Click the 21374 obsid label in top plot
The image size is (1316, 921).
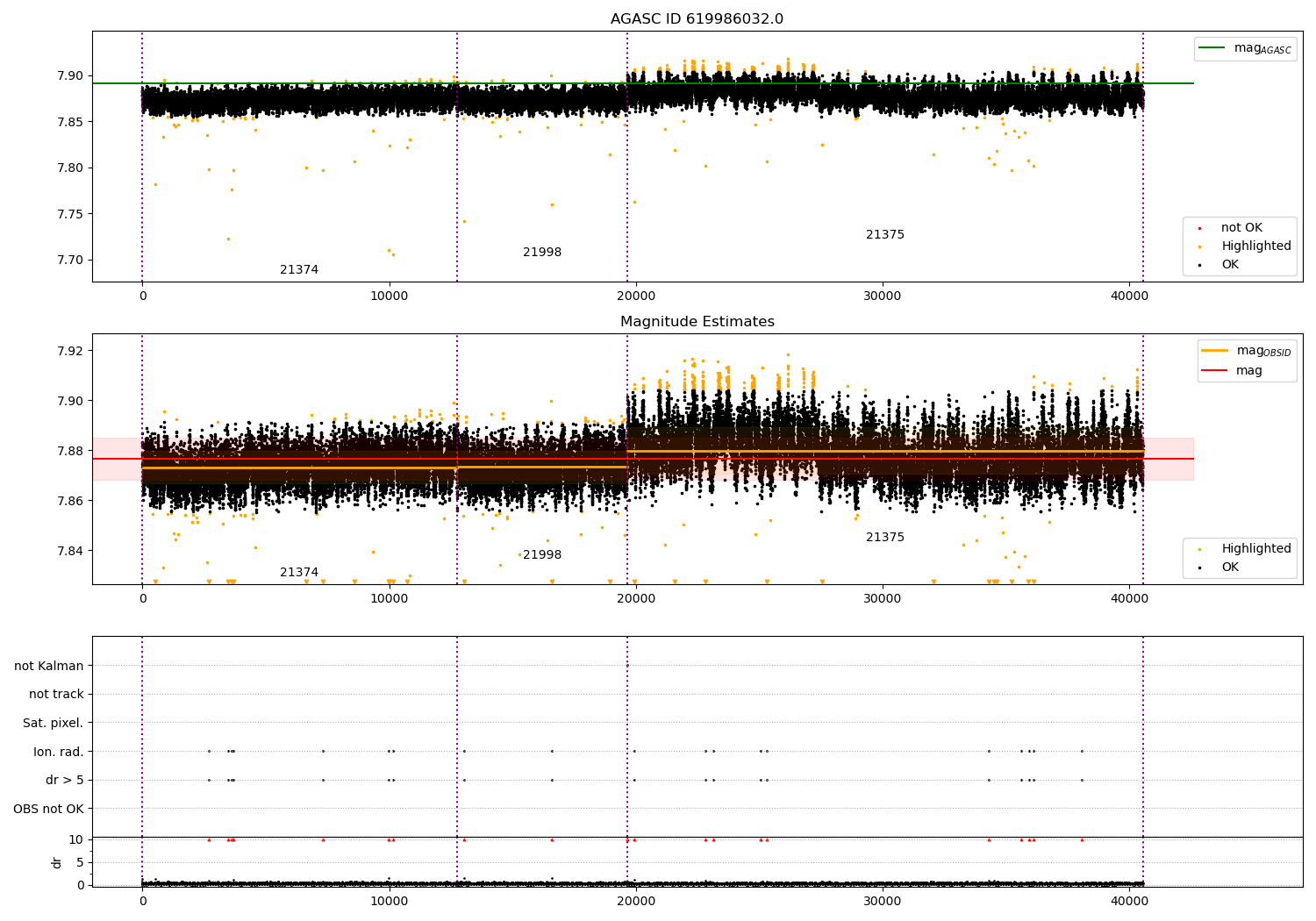(x=299, y=270)
